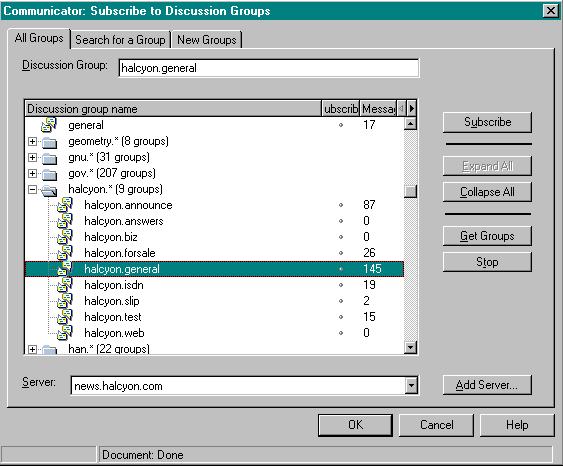Expand the geometry.* group tree
The height and width of the screenshot is (466, 563).
(32, 141)
